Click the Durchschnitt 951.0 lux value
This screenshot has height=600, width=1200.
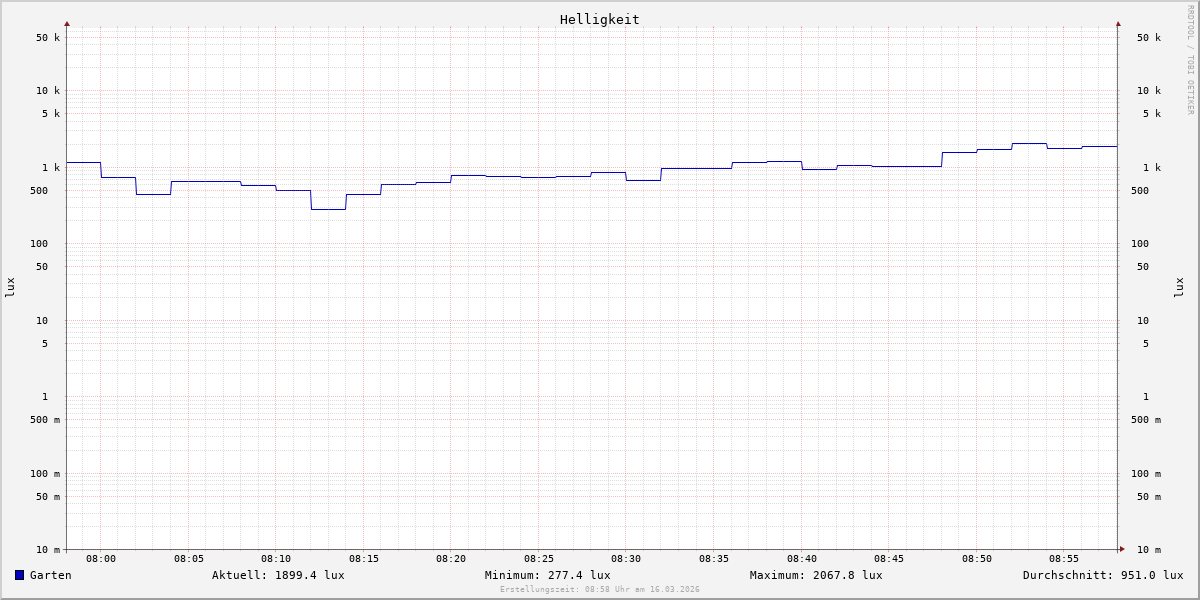click(x=1102, y=575)
